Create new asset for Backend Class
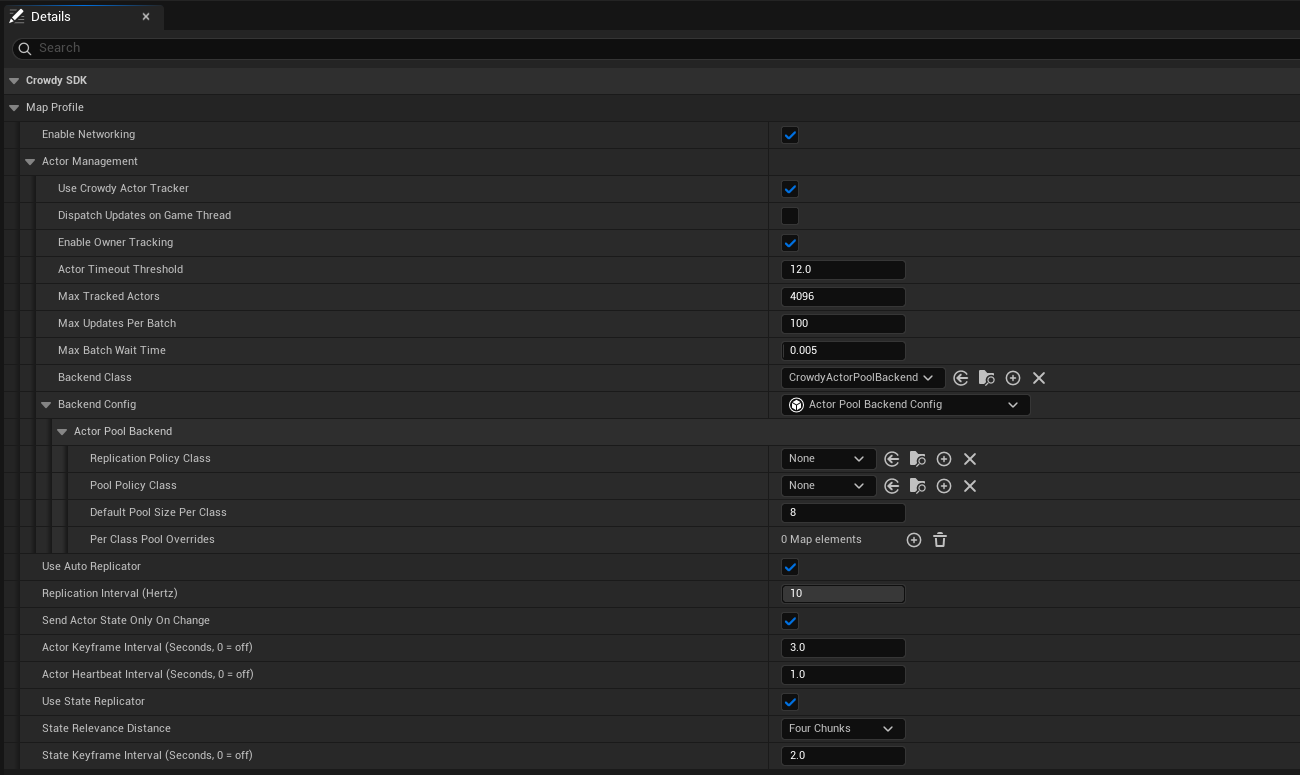 click(1013, 378)
